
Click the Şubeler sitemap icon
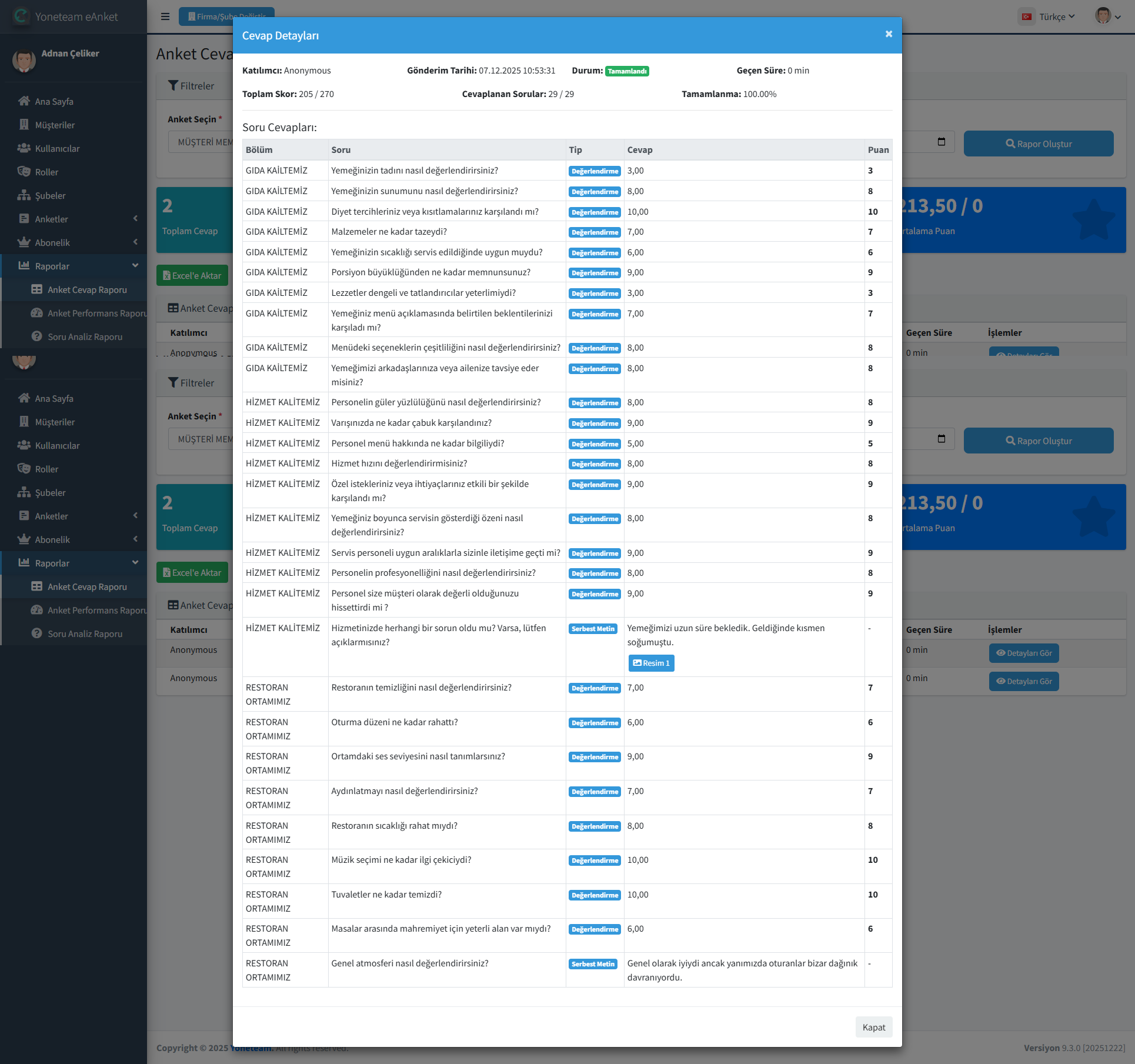click(x=24, y=195)
